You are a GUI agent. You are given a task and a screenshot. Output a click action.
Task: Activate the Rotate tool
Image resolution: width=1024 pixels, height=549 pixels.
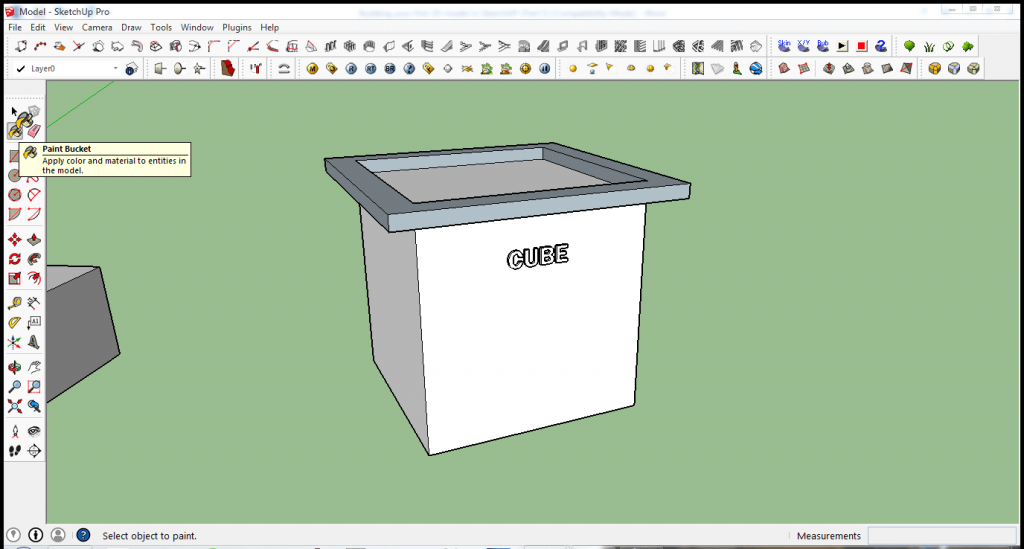[14, 259]
